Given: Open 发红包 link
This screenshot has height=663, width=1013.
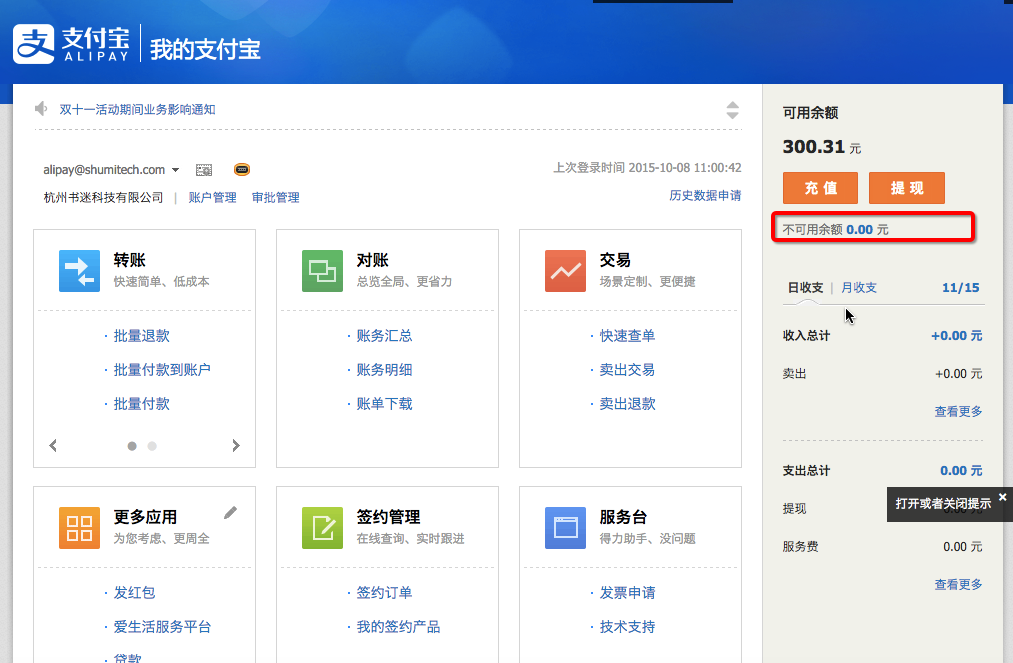Looking at the screenshot, I should pyautogui.click(x=134, y=593).
